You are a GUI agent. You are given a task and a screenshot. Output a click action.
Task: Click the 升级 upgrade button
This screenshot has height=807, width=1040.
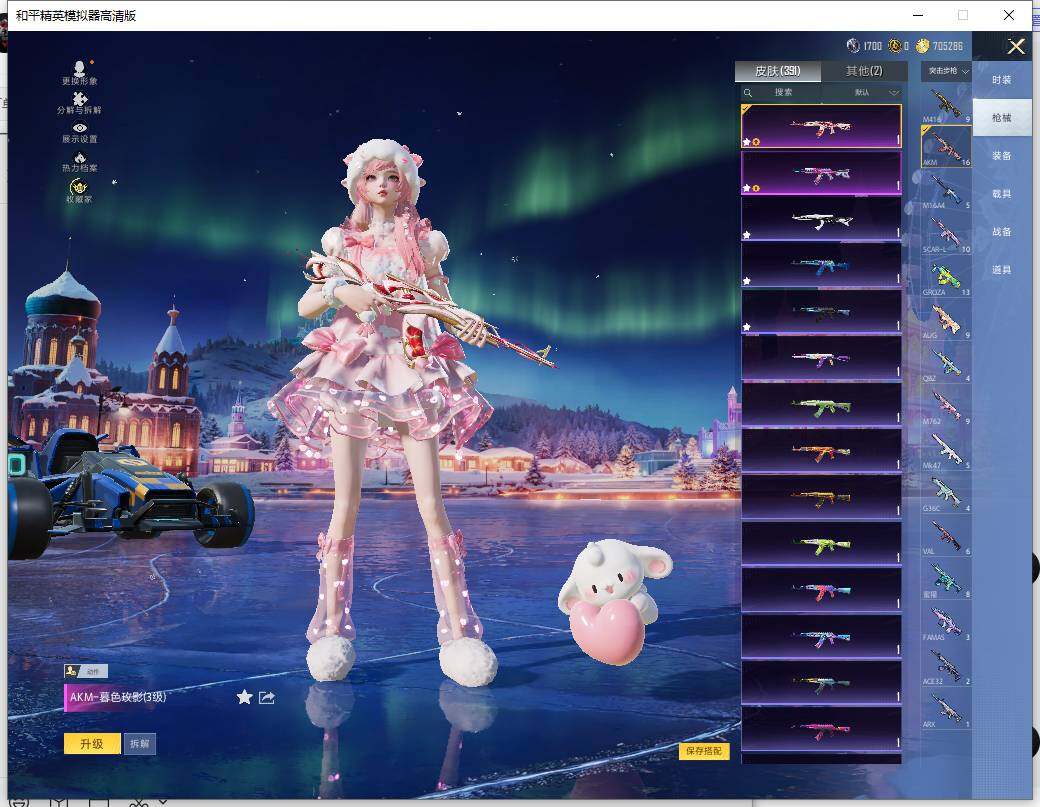coord(92,743)
